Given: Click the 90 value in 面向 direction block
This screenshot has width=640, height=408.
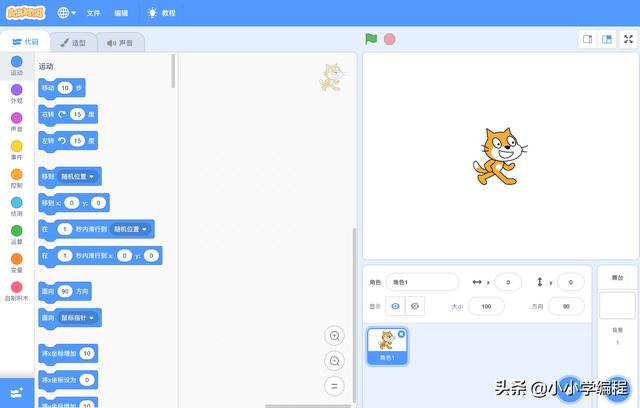Looking at the screenshot, I should pos(65,291).
